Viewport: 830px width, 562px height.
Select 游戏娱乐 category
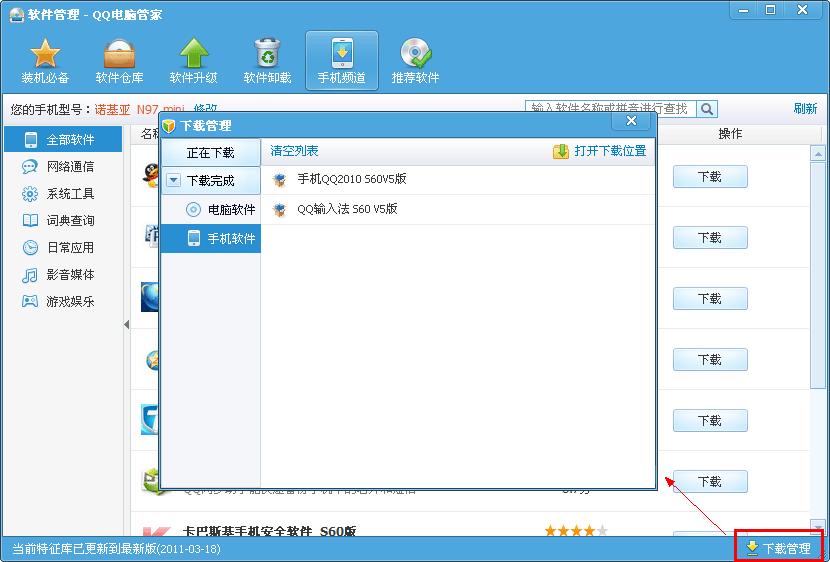click(x=63, y=302)
